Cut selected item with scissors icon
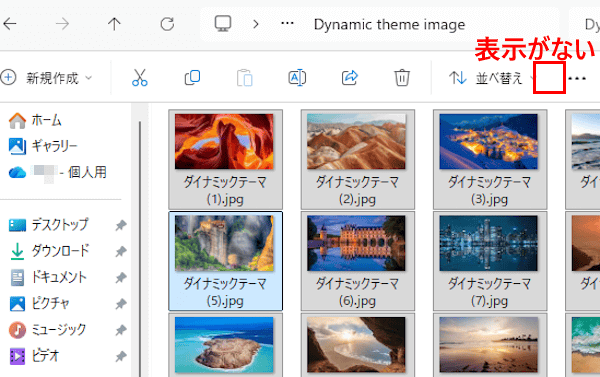This screenshot has width=600, height=377. (140, 78)
